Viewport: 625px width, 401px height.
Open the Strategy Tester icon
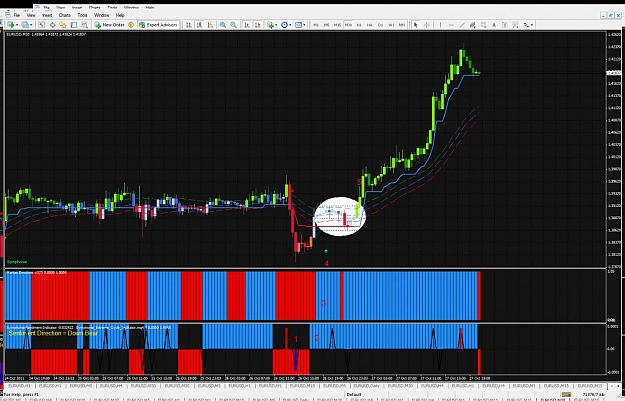tap(85, 25)
